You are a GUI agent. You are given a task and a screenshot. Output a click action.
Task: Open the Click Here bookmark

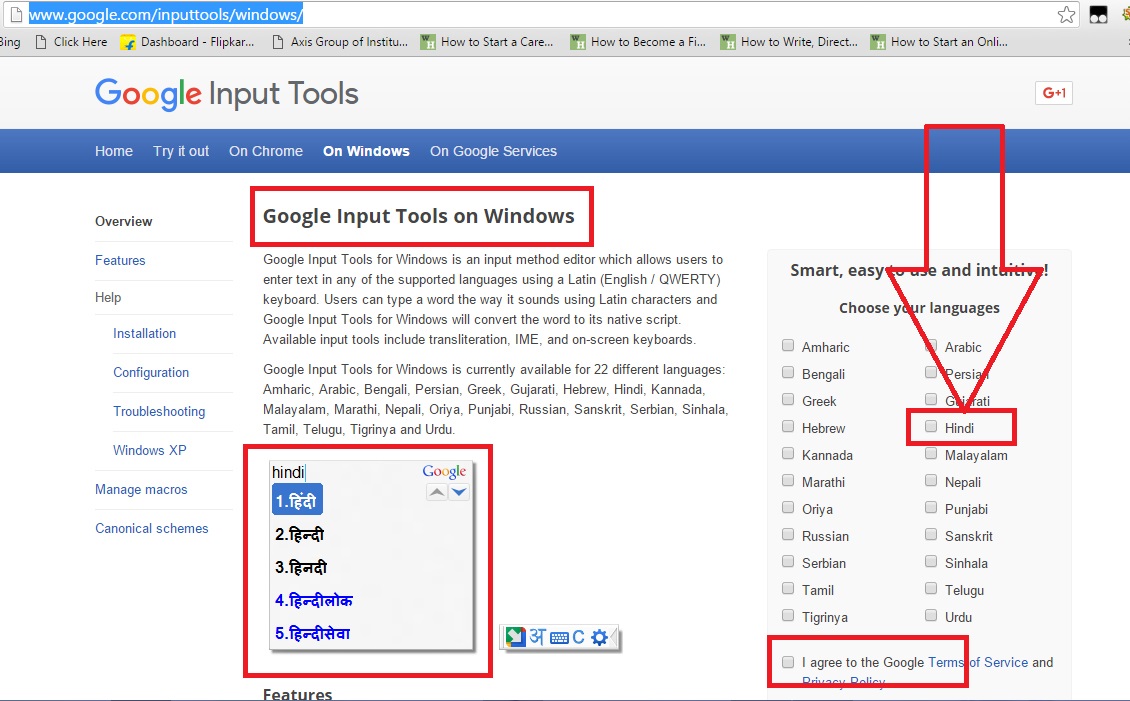click(71, 42)
